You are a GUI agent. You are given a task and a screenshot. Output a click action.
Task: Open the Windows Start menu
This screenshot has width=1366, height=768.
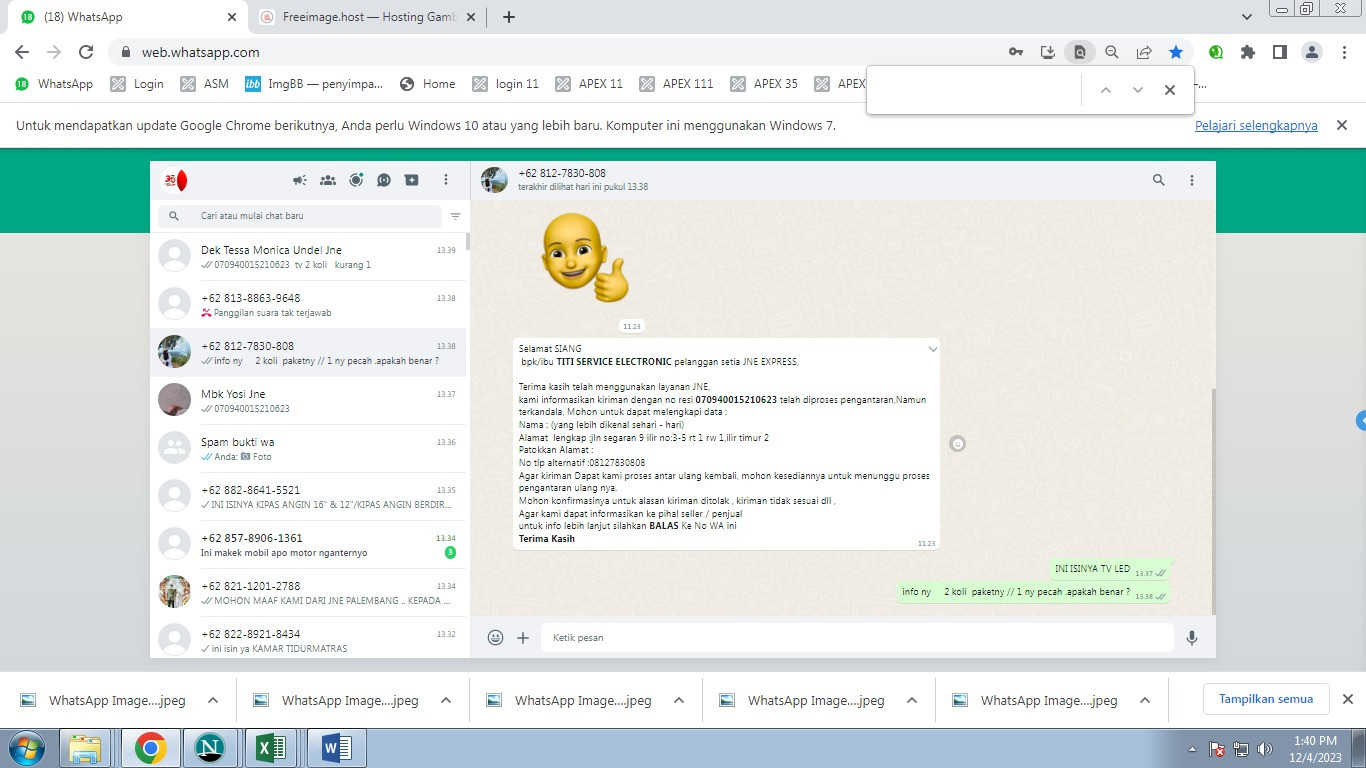click(28, 748)
